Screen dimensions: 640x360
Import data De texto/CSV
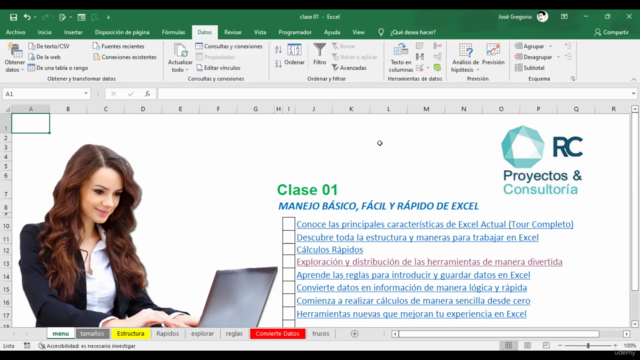coord(49,46)
